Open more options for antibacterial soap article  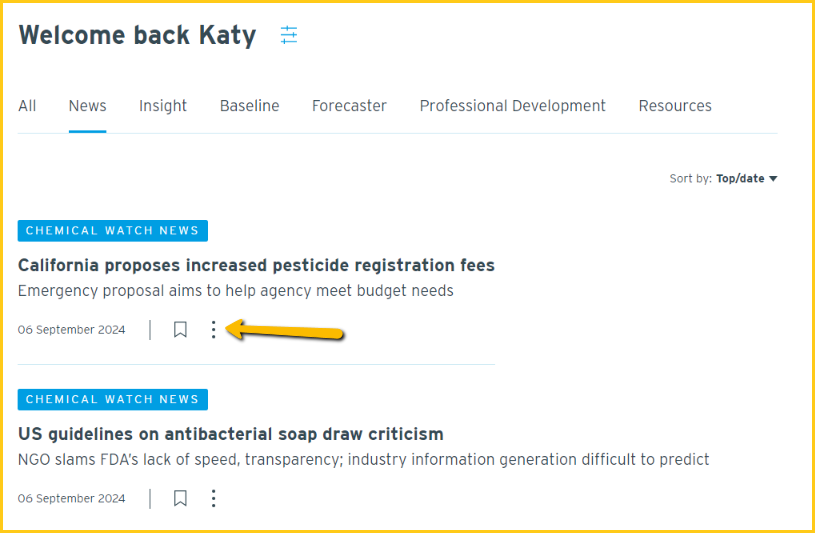(x=213, y=498)
